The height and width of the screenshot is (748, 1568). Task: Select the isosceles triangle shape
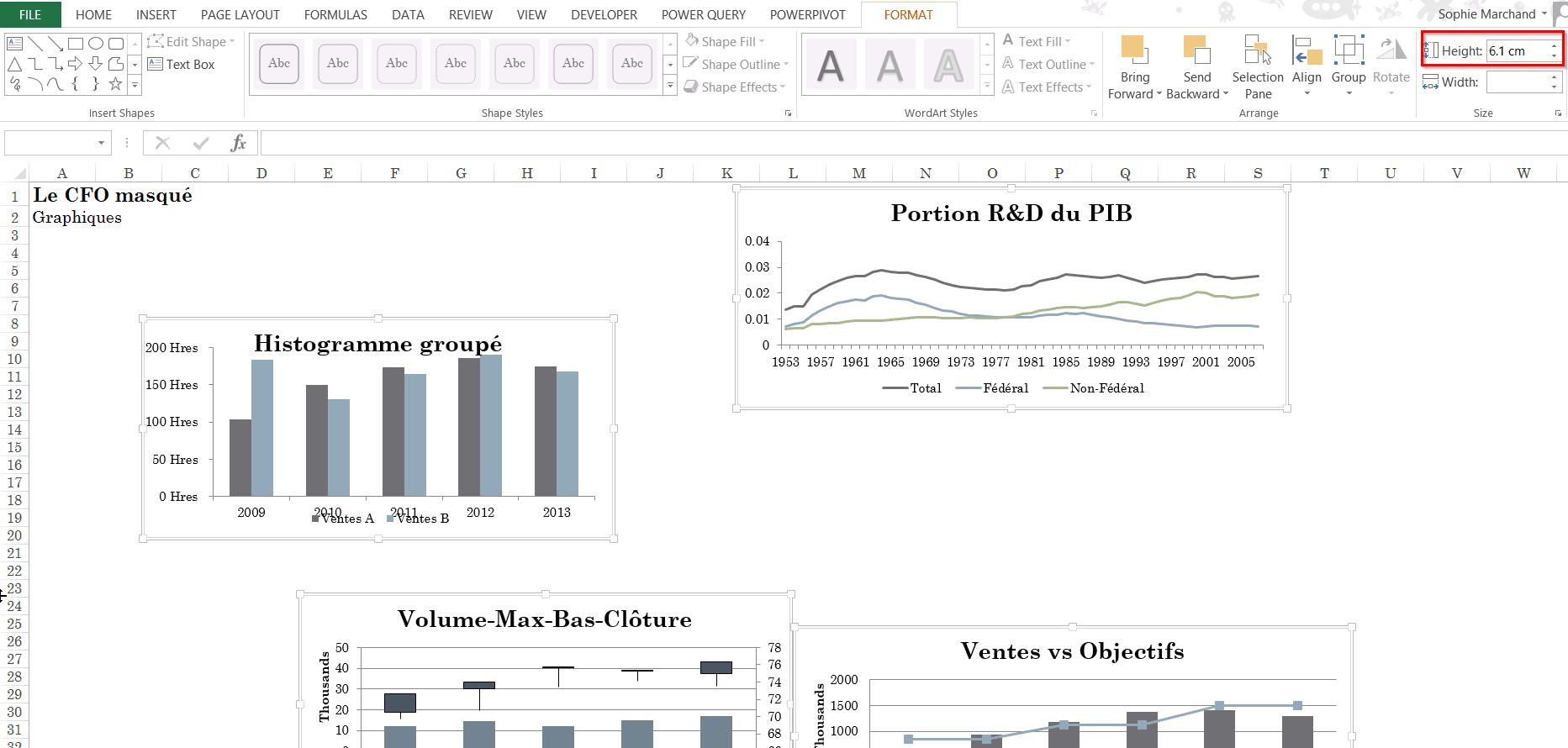[15, 64]
